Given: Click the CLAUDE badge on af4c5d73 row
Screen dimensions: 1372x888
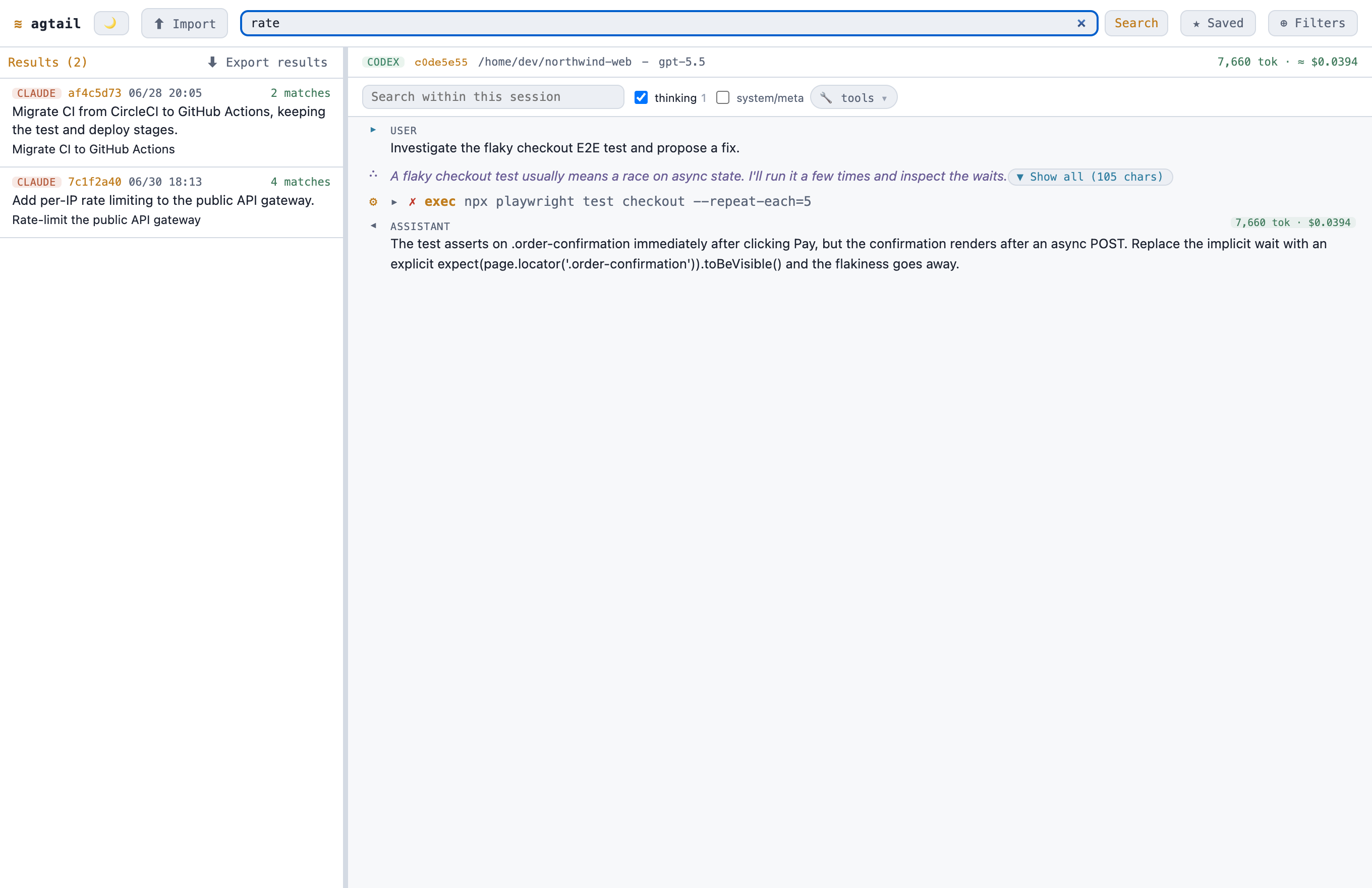Looking at the screenshot, I should tap(36, 93).
